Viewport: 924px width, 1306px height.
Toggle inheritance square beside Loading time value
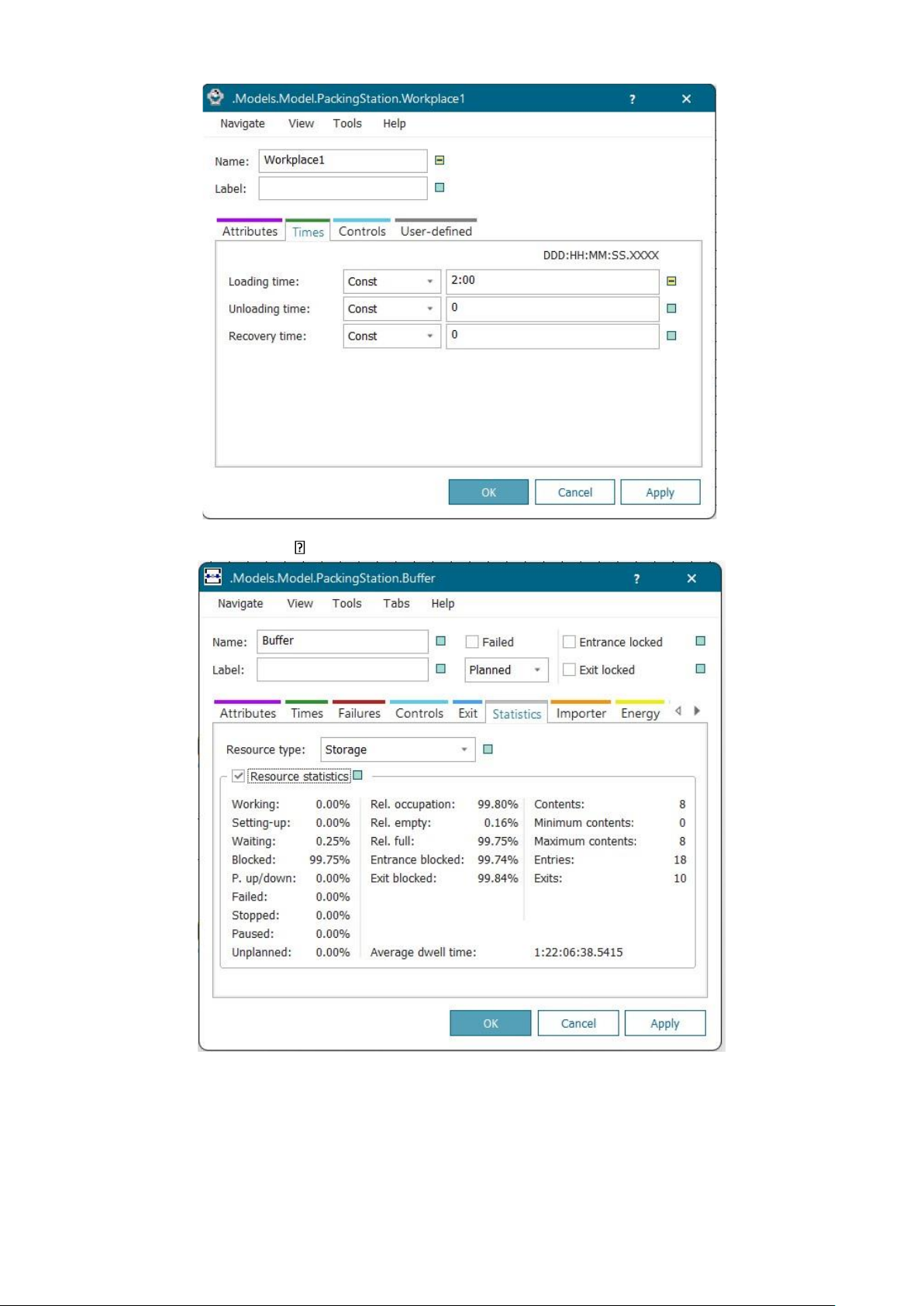click(x=671, y=281)
